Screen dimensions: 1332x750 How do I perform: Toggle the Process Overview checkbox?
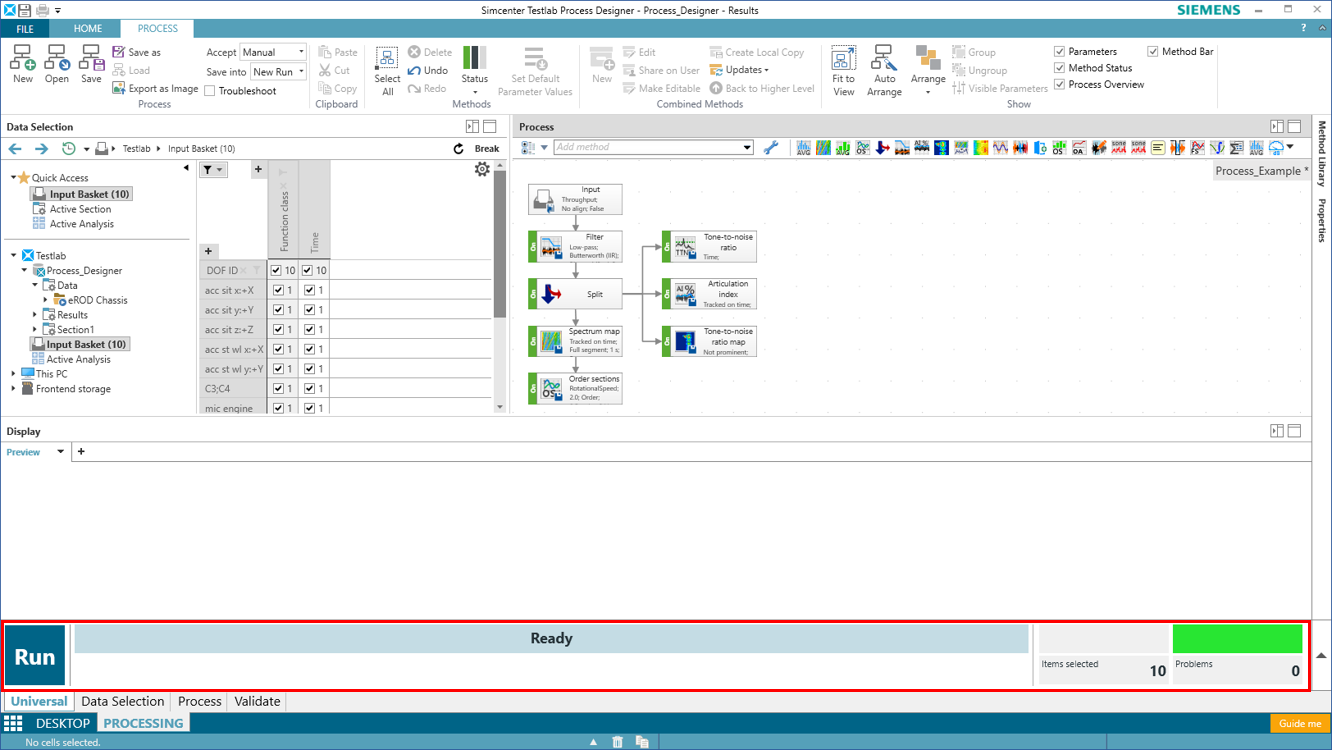[1060, 85]
